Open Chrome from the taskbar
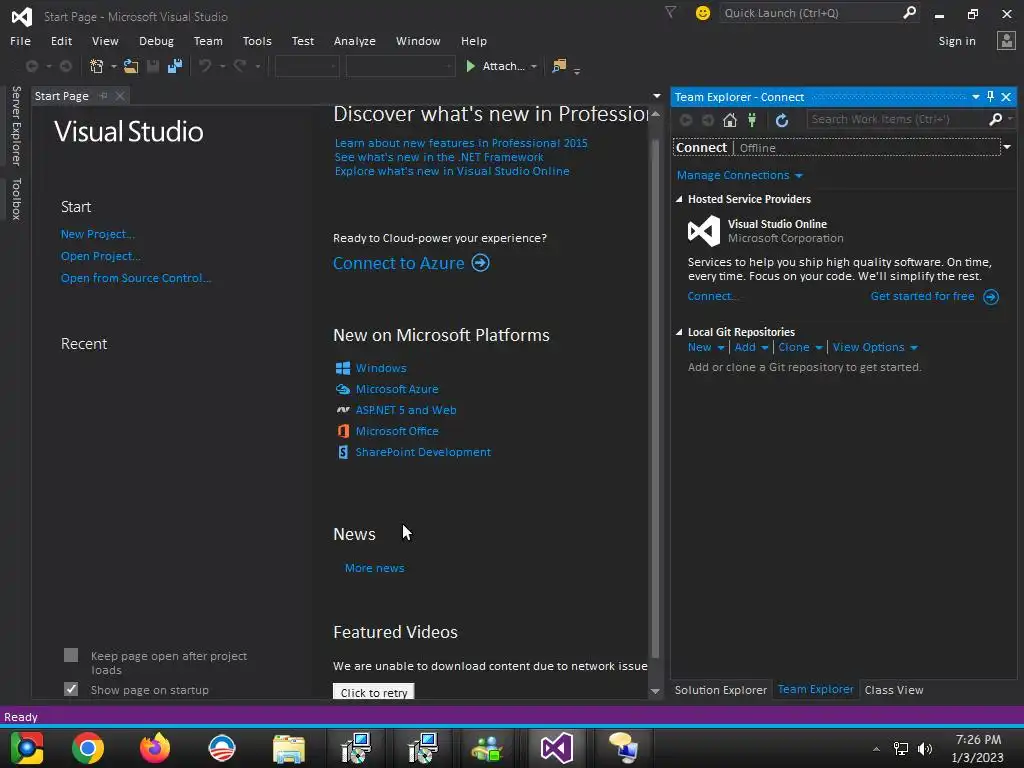Screen dimensions: 1024x768 point(88,748)
